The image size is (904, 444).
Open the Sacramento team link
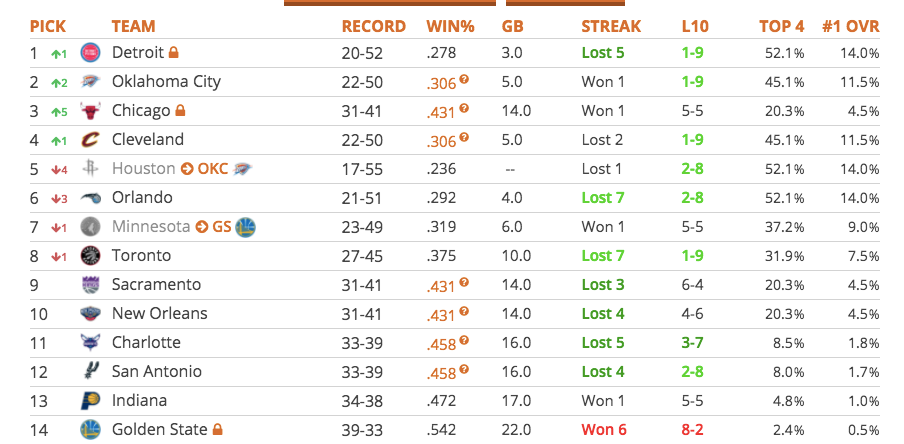click(x=156, y=284)
